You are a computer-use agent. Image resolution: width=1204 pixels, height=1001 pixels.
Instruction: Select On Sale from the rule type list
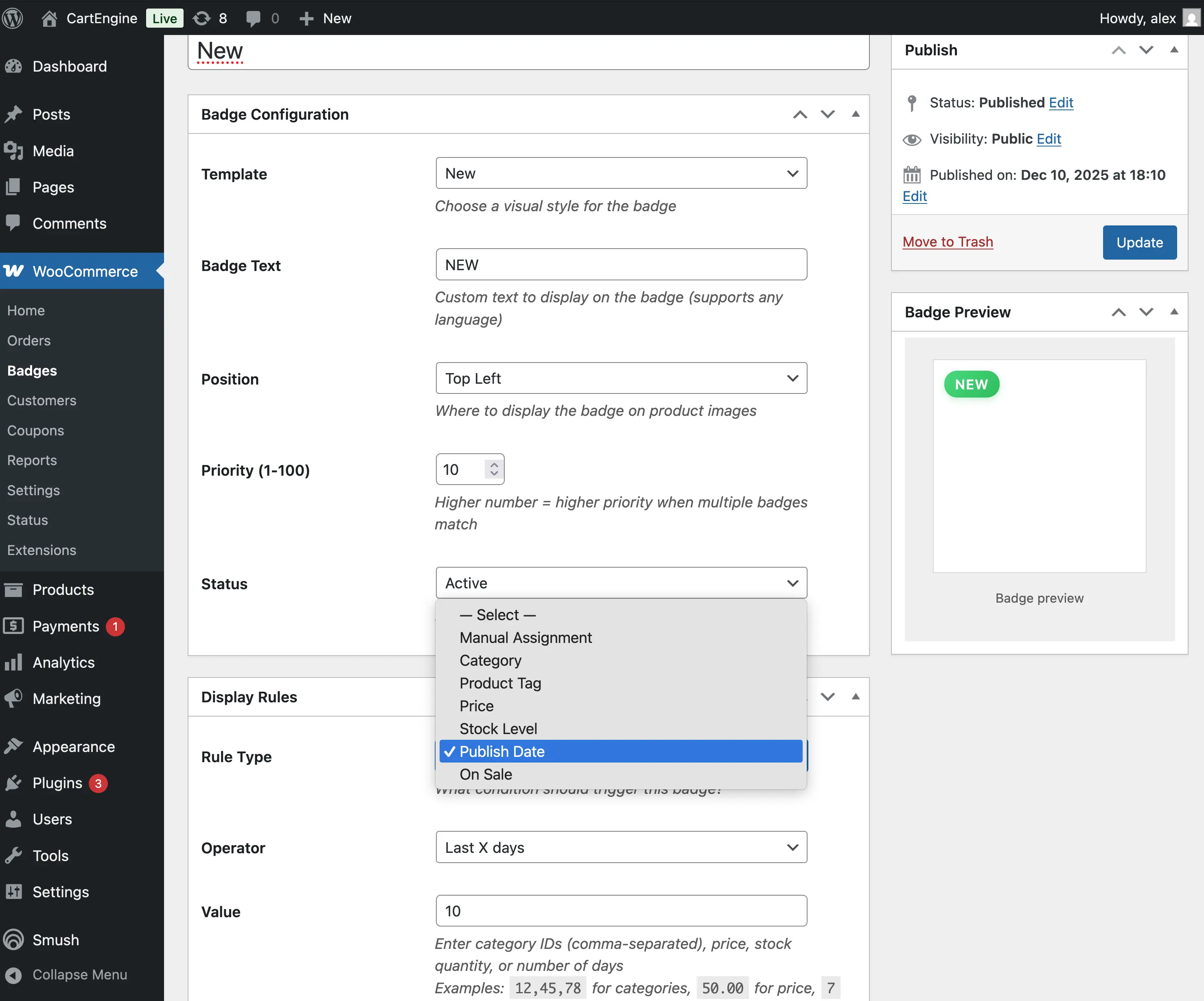tap(486, 774)
